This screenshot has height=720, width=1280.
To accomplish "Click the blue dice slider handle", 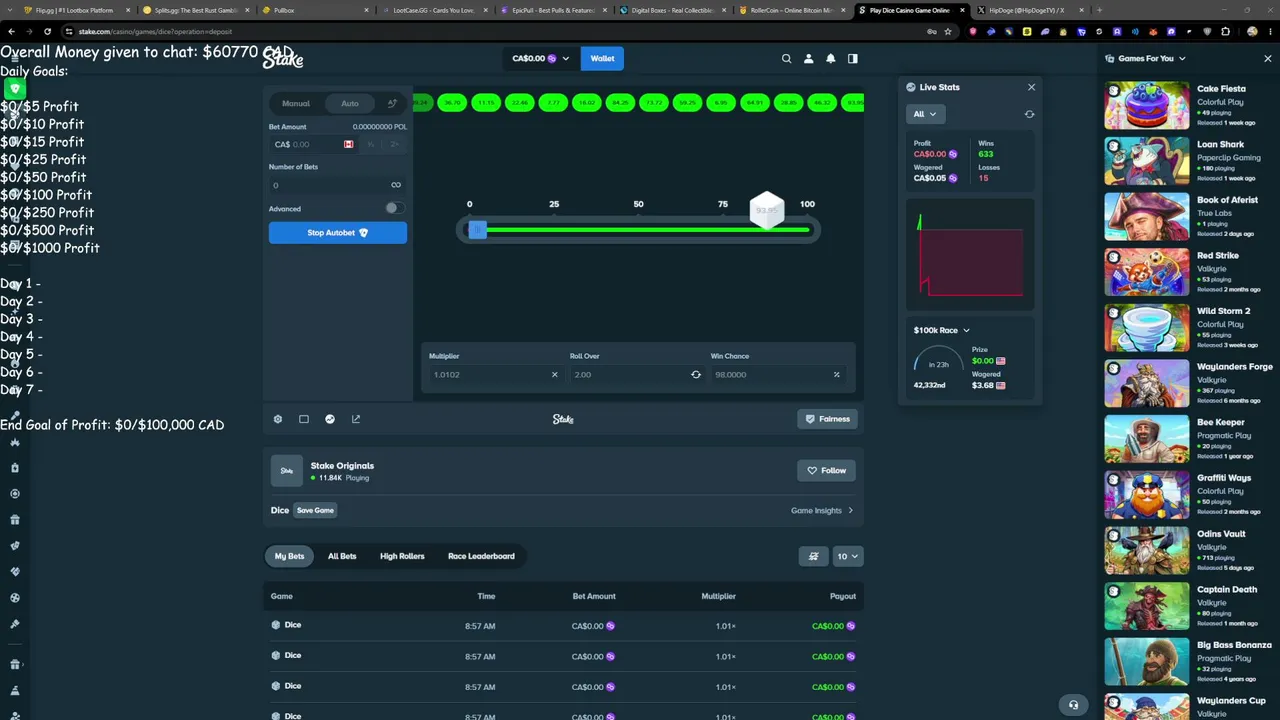I will click(x=477, y=230).
